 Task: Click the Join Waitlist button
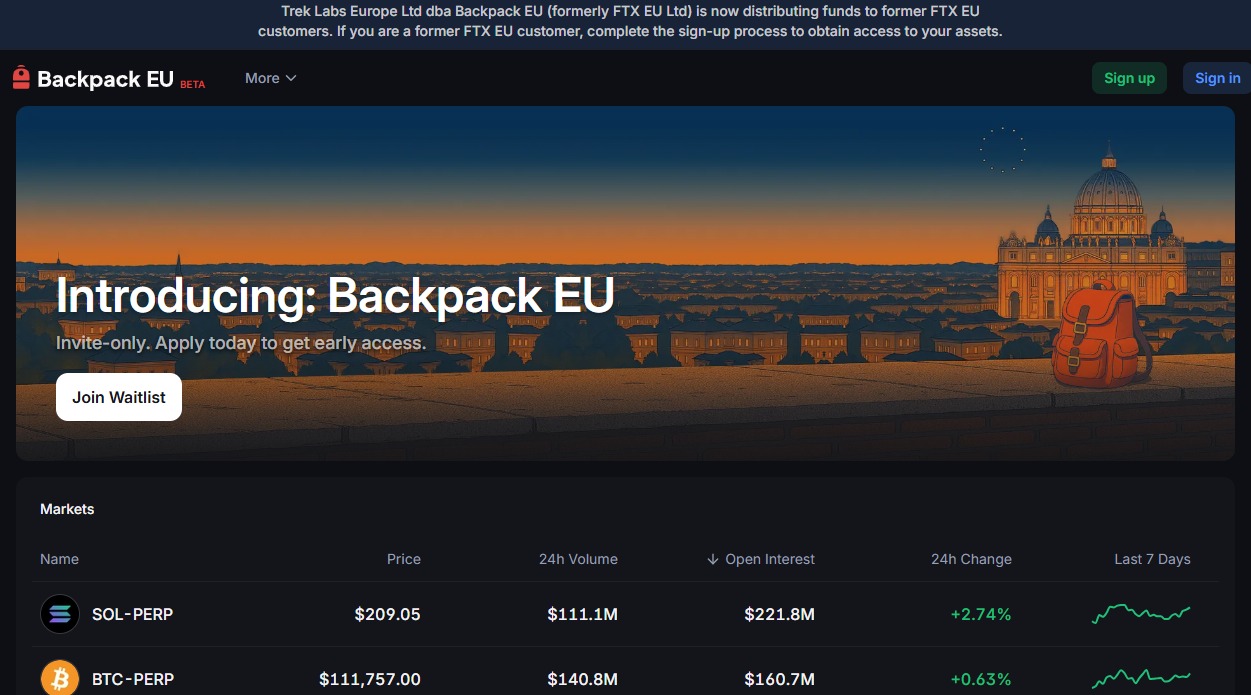coord(118,397)
